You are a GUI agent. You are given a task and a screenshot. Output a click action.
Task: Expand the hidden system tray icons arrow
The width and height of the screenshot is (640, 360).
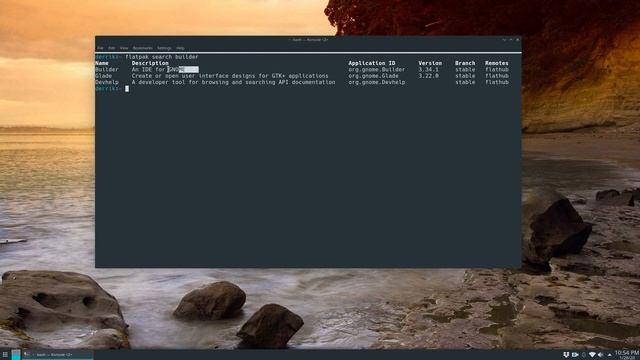pyautogui.click(x=609, y=355)
